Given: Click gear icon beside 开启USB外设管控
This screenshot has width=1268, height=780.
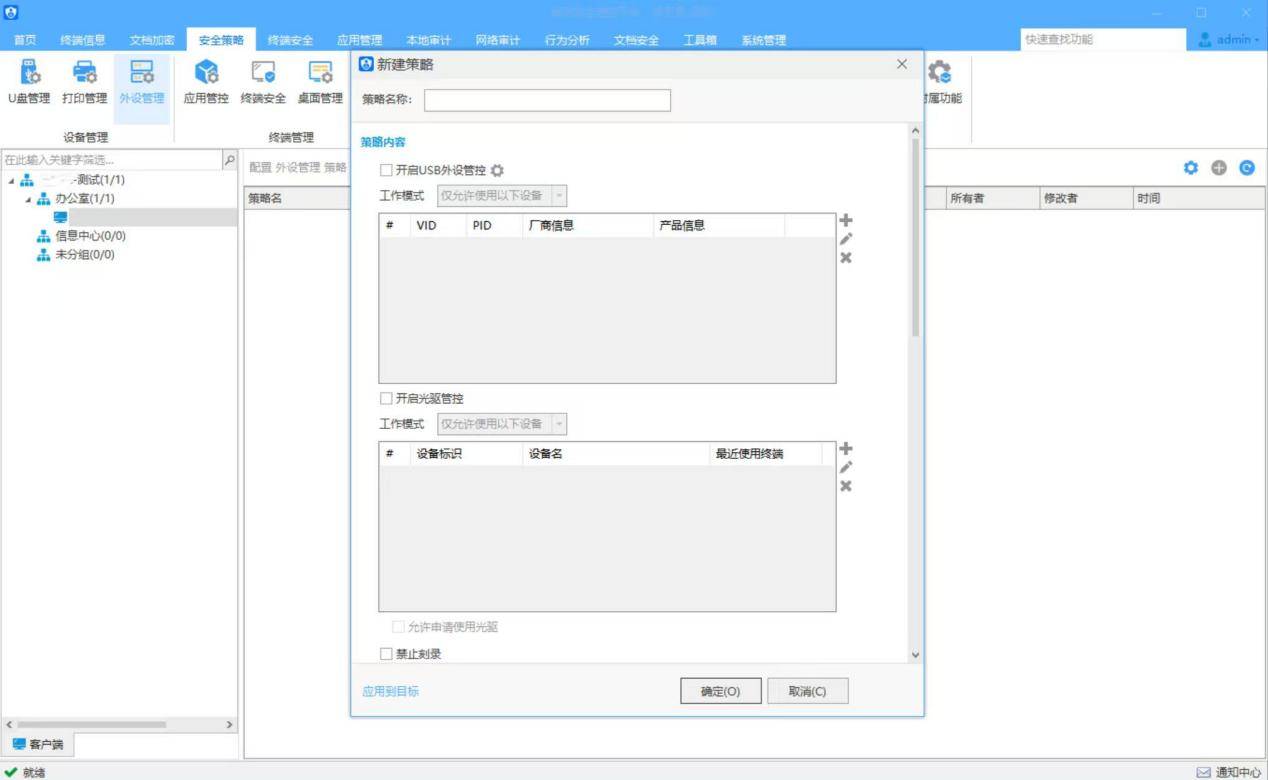Looking at the screenshot, I should click(497, 171).
